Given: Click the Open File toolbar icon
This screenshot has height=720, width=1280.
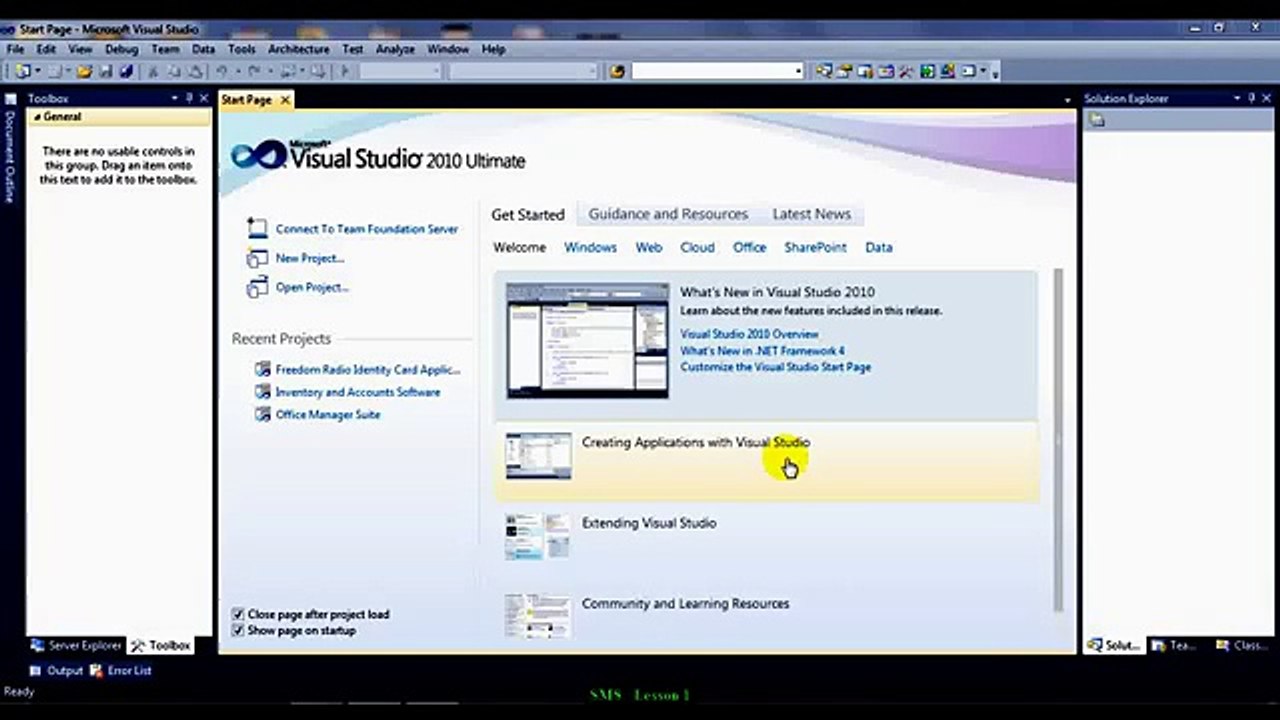Looking at the screenshot, I should tap(84, 71).
